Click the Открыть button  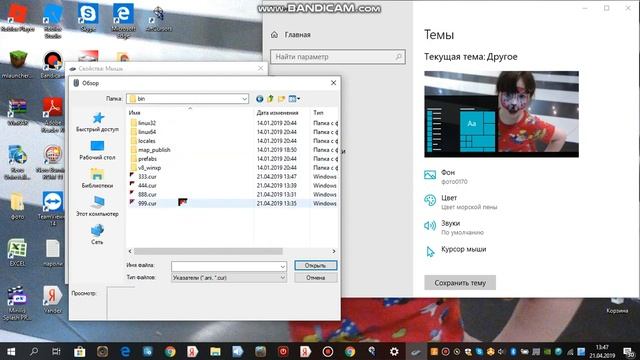(316, 266)
